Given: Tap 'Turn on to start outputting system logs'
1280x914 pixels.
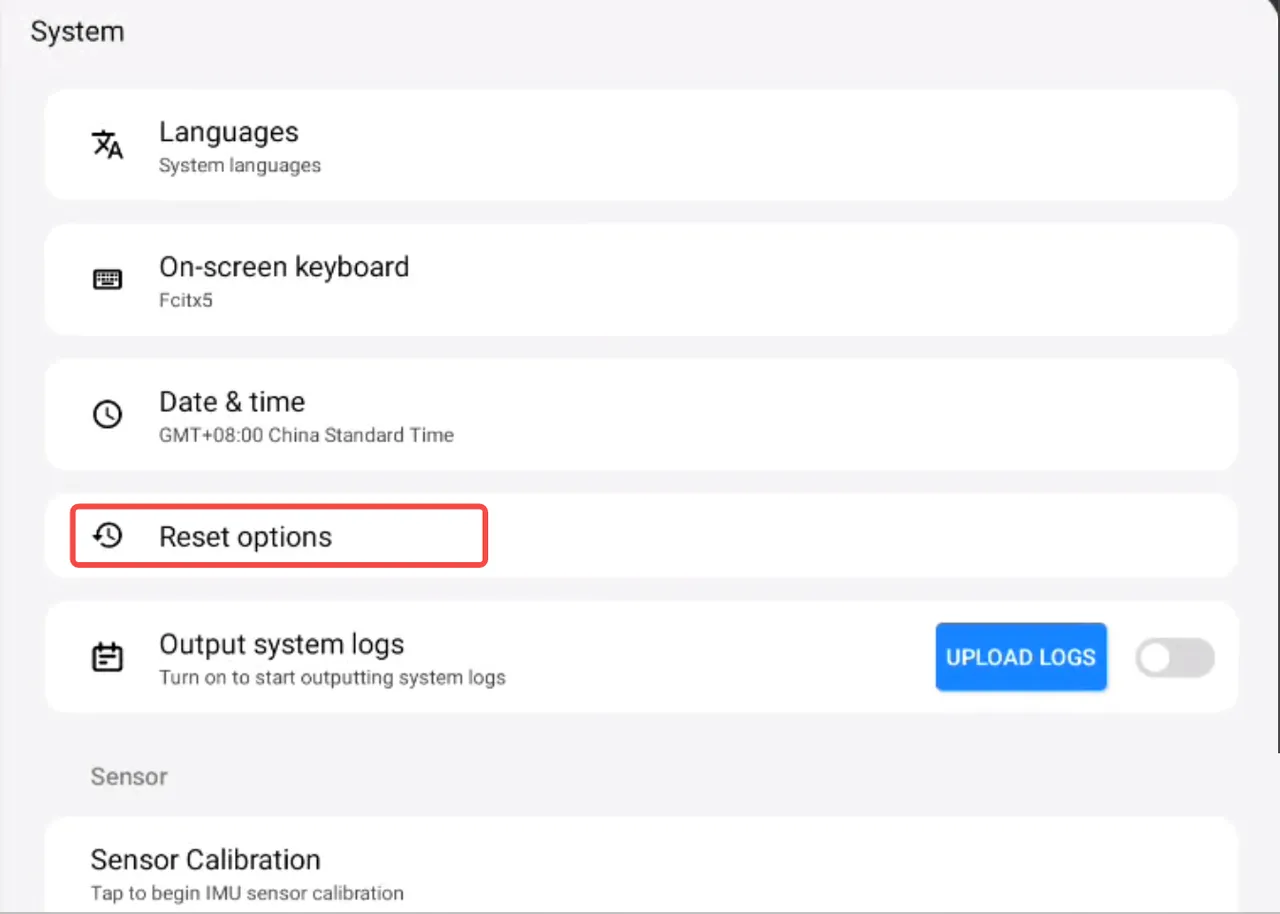Looking at the screenshot, I should point(332,678).
